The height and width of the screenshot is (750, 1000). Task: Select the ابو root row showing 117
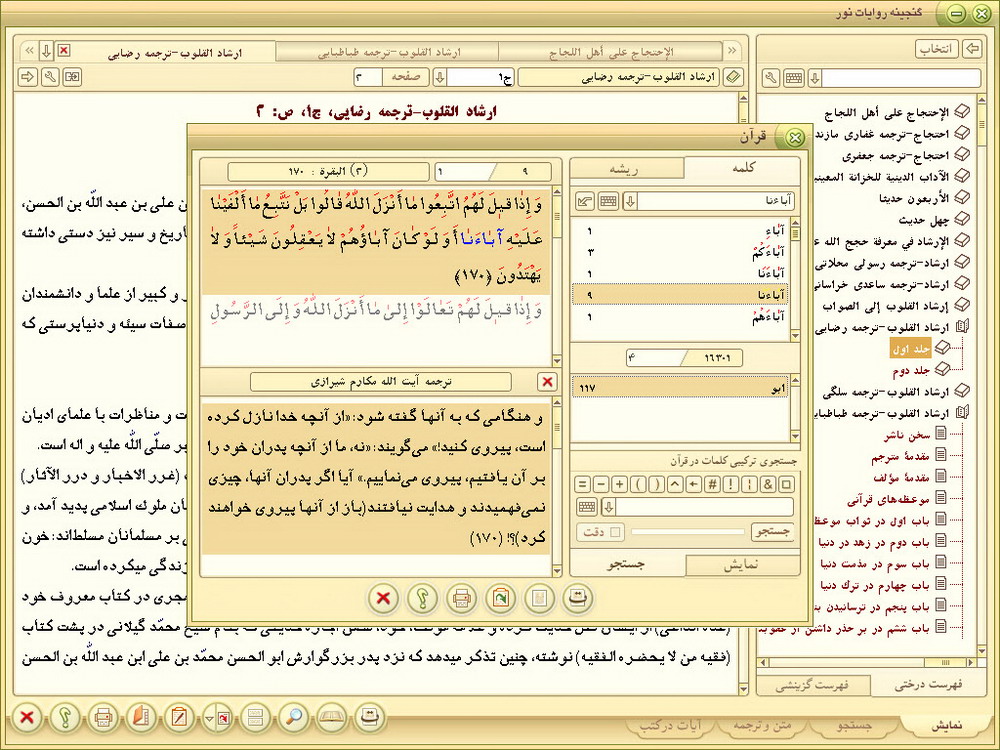(680, 387)
